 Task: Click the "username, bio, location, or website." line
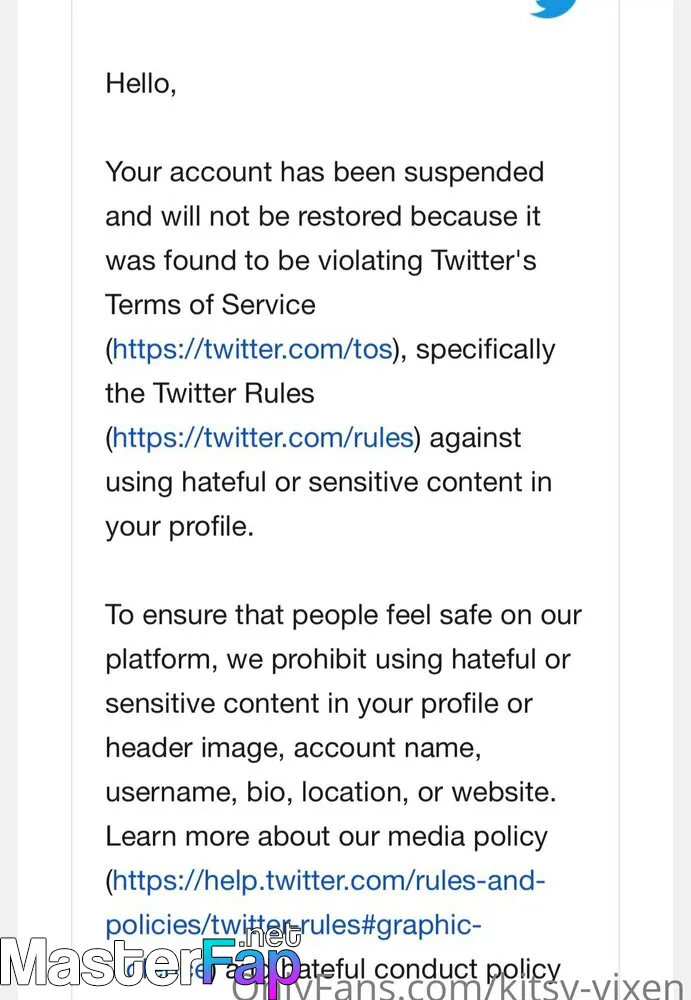pos(331,792)
